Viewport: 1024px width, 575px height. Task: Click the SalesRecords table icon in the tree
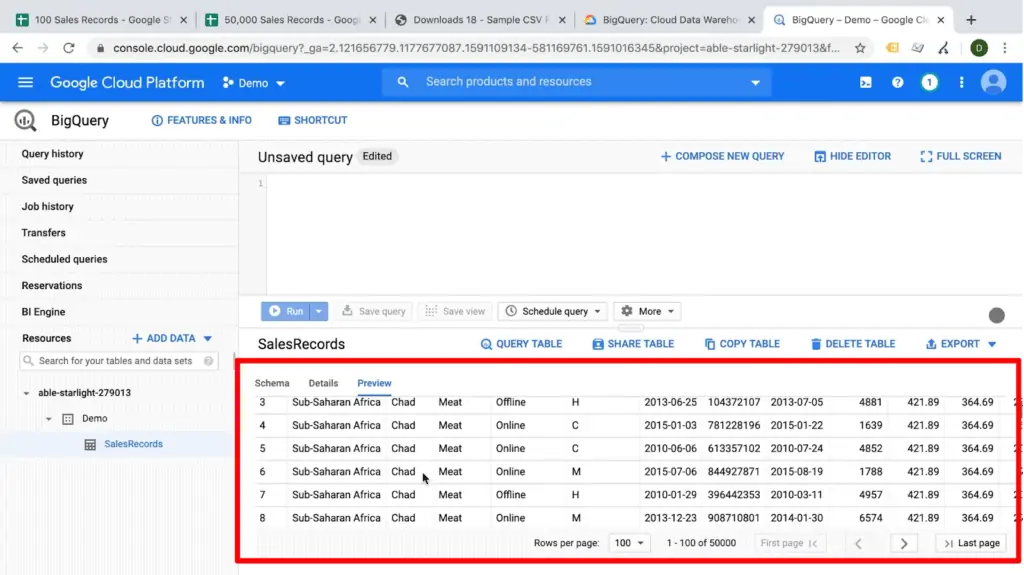(x=90, y=444)
